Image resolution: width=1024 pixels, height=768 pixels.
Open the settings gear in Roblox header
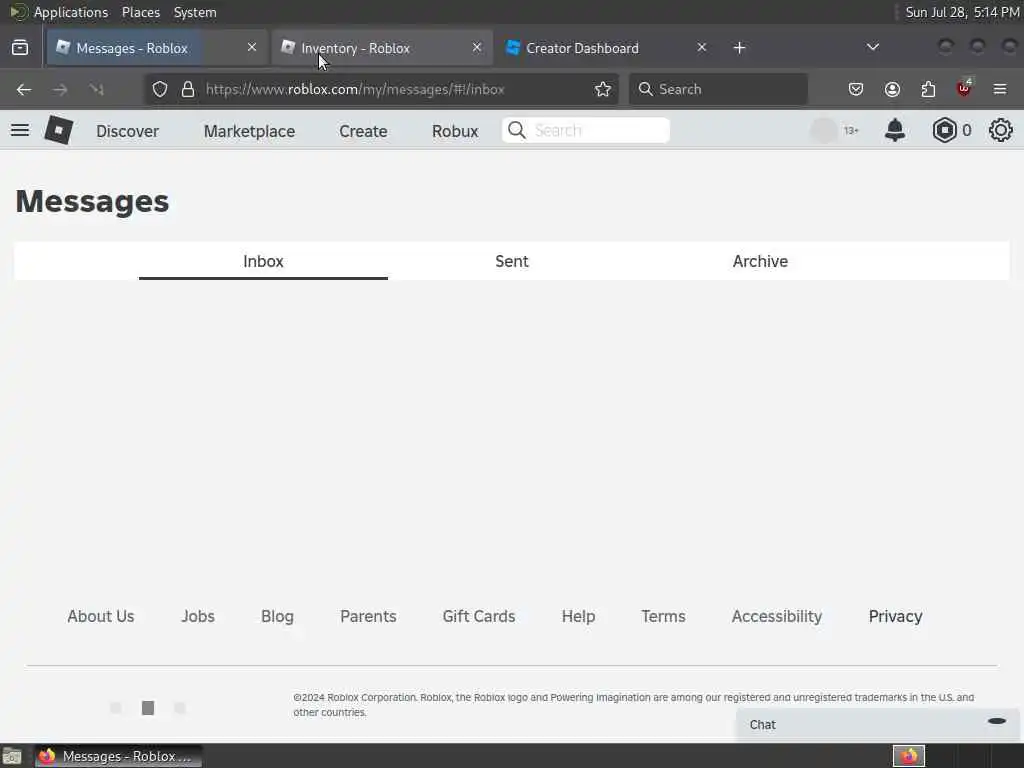coord(1000,131)
